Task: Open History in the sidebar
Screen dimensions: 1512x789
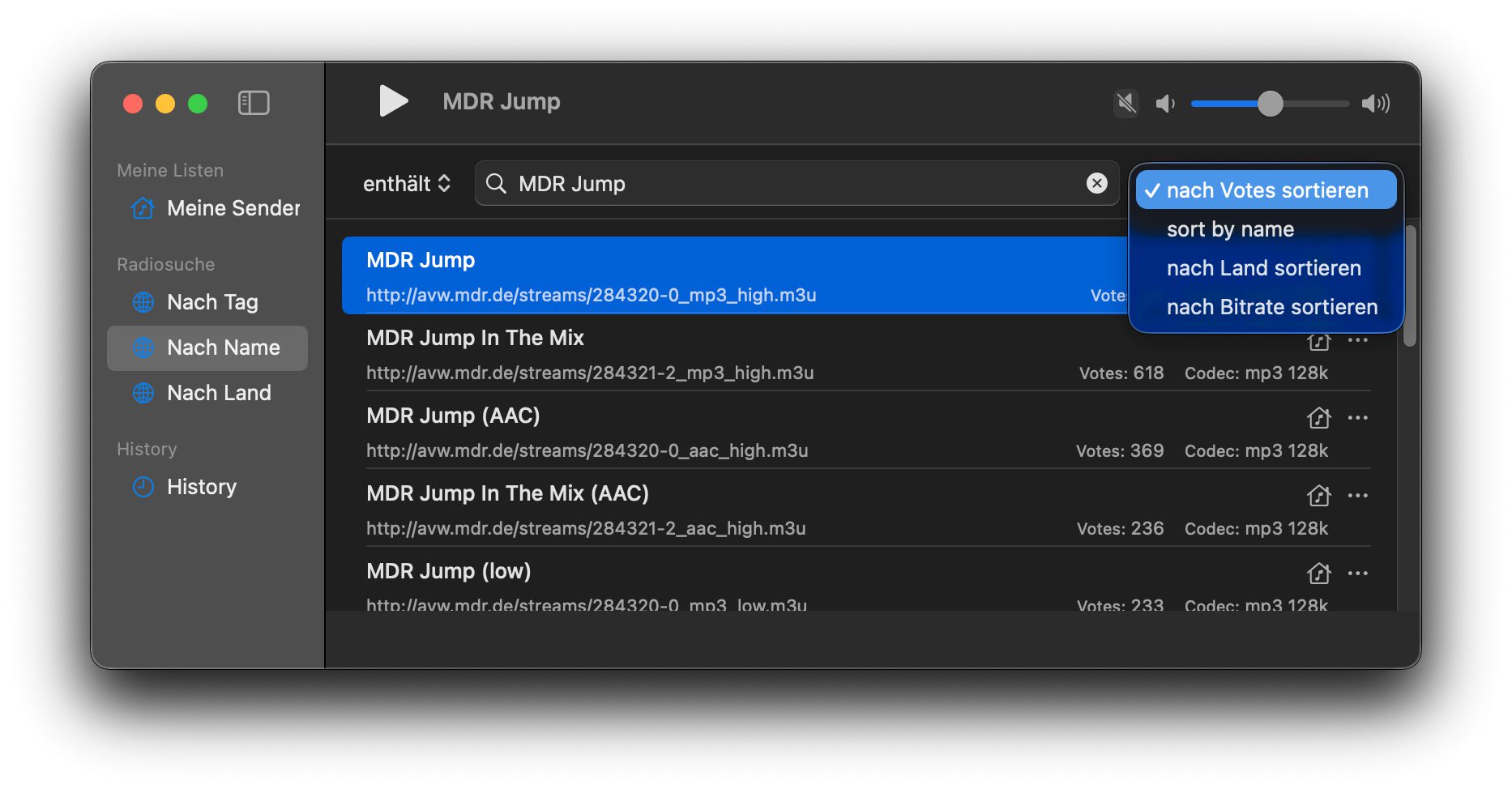Action: tap(201, 487)
